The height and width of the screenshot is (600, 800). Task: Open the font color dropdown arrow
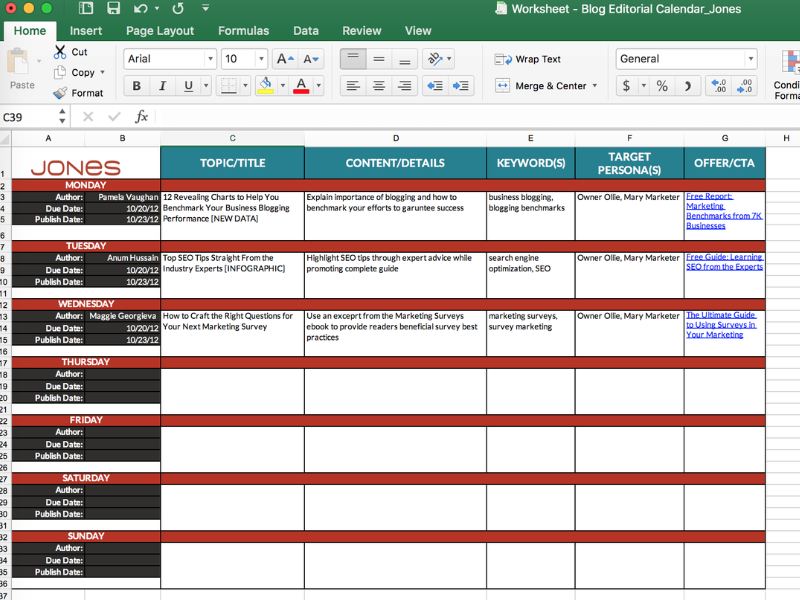(x=319, y=85)
